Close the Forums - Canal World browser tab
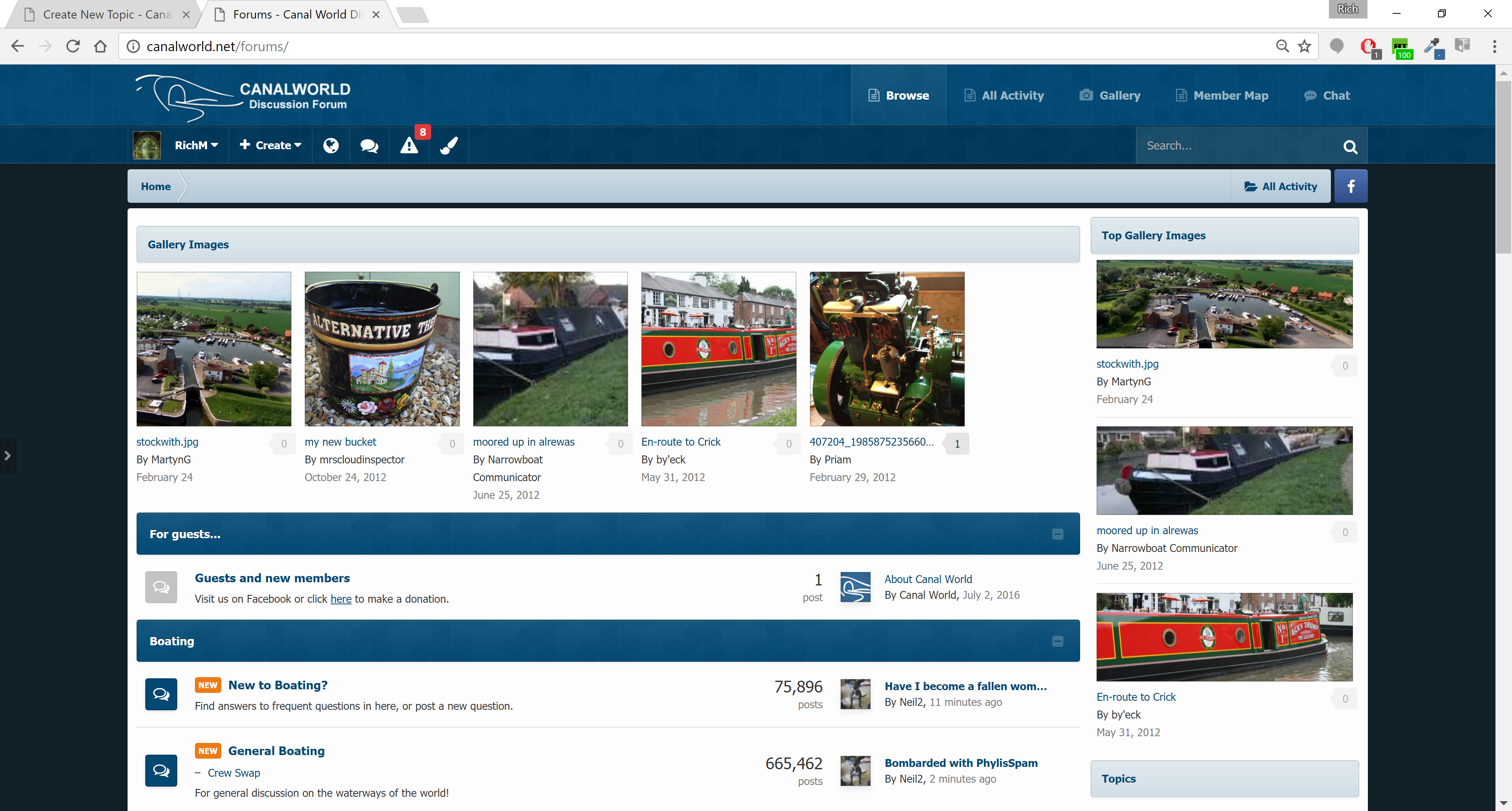 (376, 14)
